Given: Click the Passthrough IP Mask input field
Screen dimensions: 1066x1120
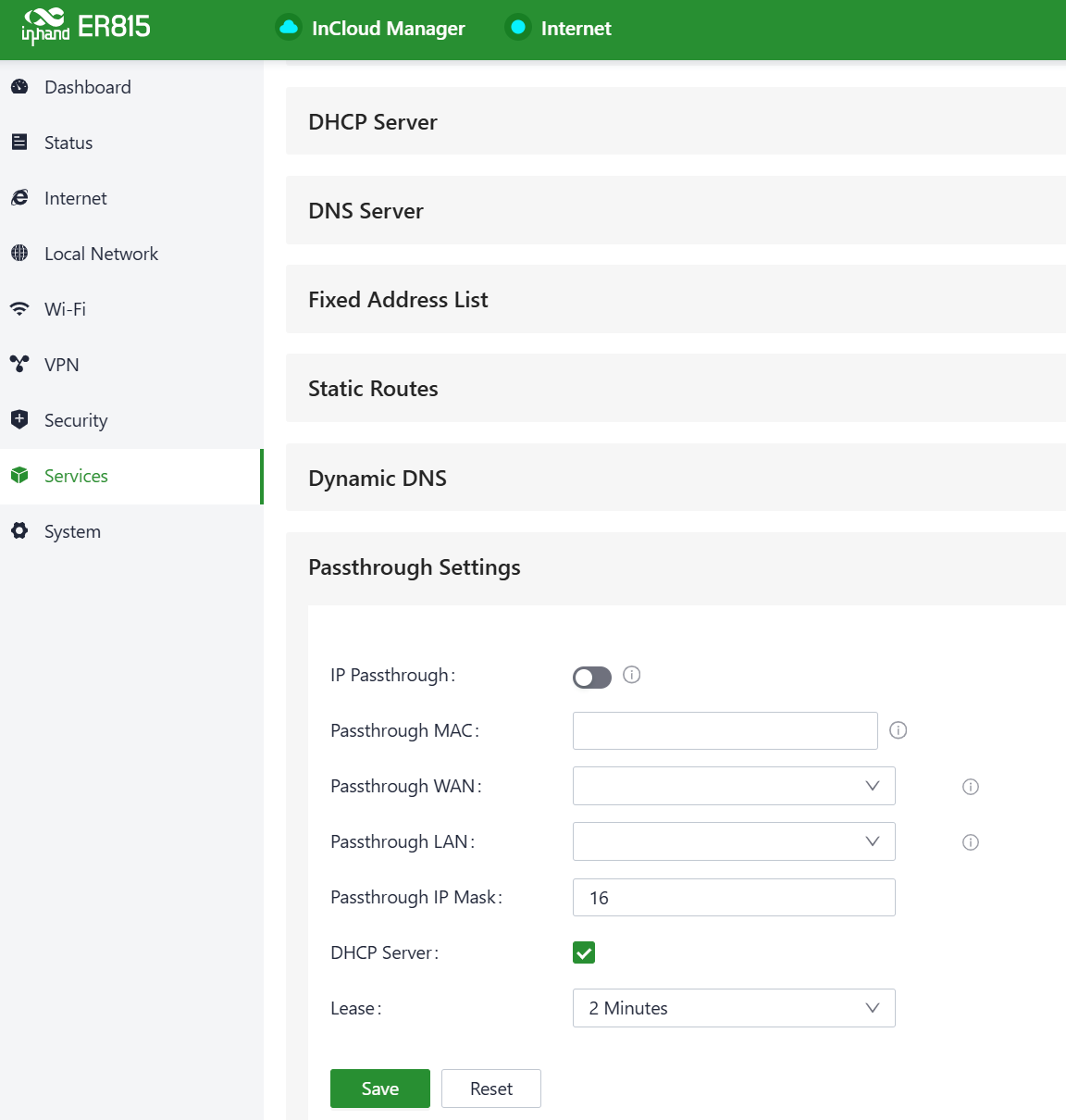Looking at the screenshot, I should pyautogui.click(x=733, y=898).
